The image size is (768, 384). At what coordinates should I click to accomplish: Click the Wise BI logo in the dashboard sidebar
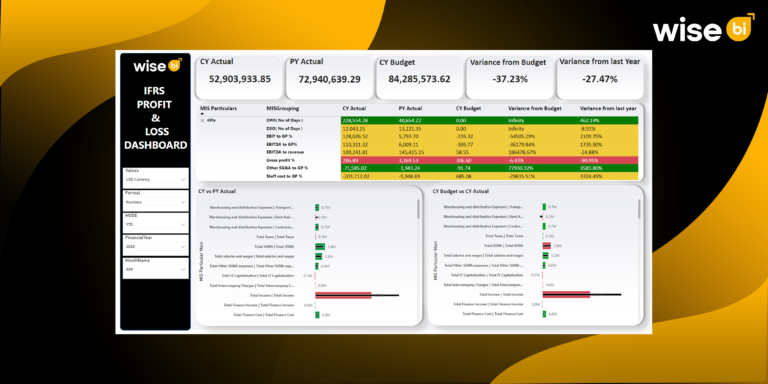tap(157, 65)
